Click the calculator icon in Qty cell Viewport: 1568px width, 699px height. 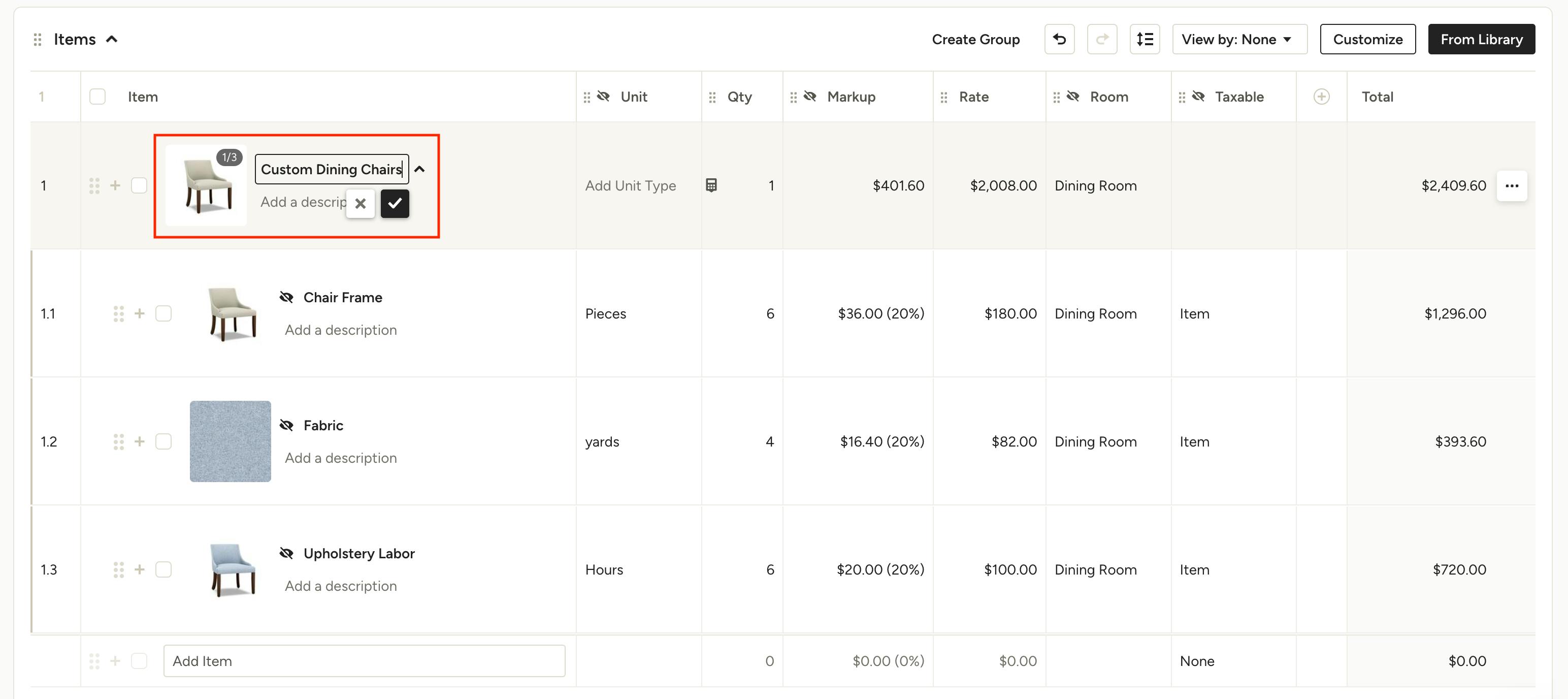coord(711,185)
